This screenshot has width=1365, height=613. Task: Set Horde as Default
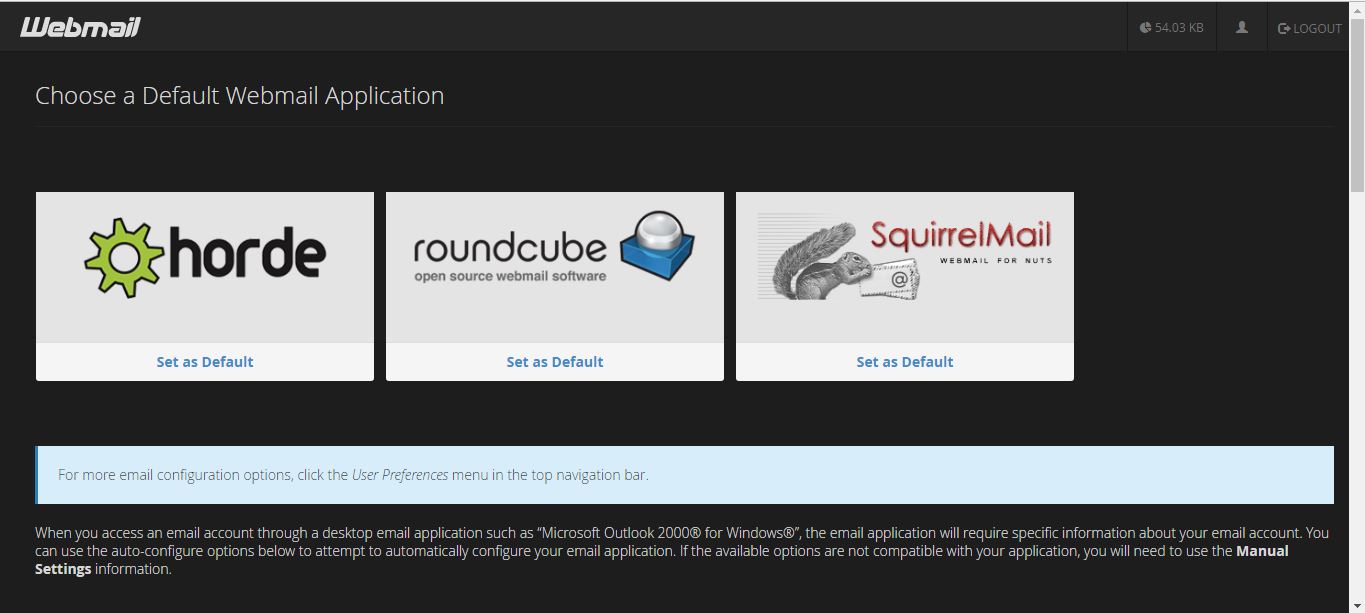point(205,362)
